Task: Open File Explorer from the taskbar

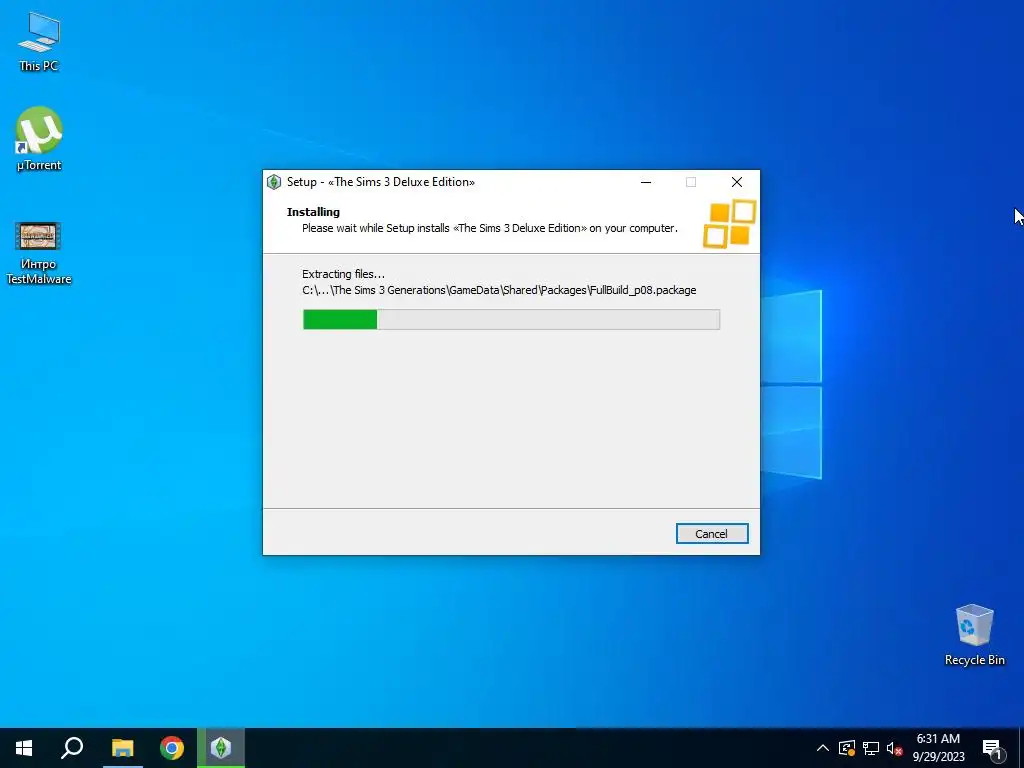Action: point(122,748)
